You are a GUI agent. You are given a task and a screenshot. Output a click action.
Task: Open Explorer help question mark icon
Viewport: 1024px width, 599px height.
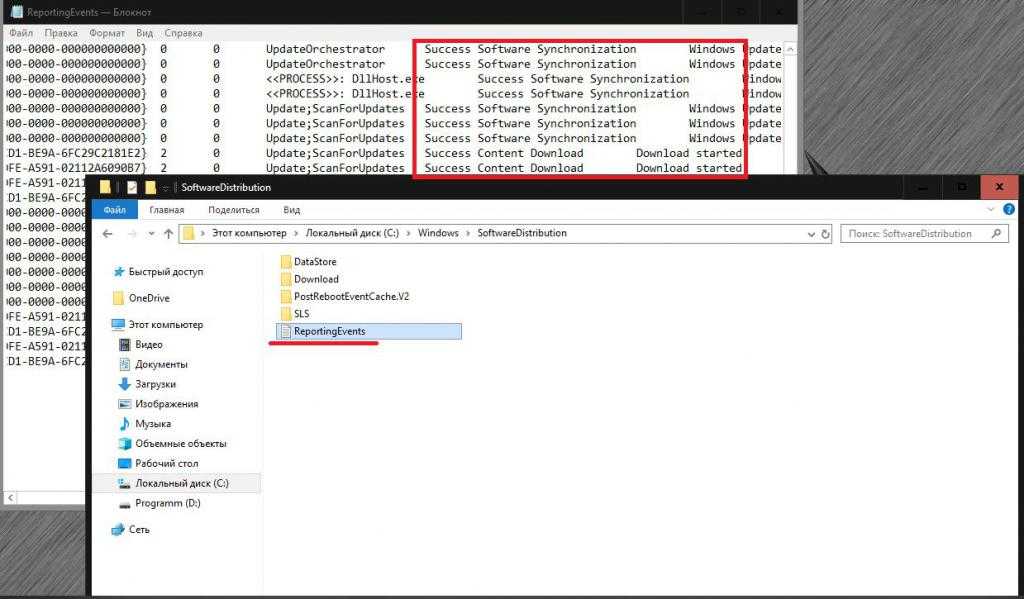[x=1009, y=210]
